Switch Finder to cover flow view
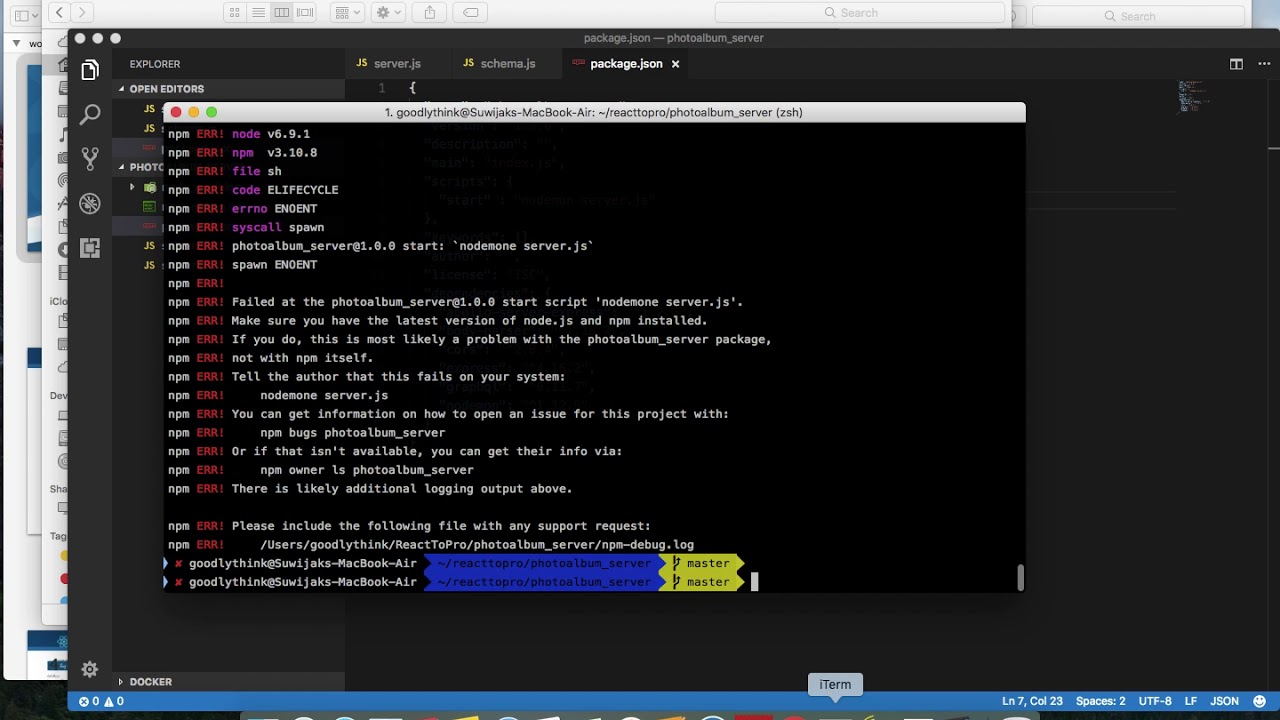This screenshot has width=1280, height=720. (305, 12)
